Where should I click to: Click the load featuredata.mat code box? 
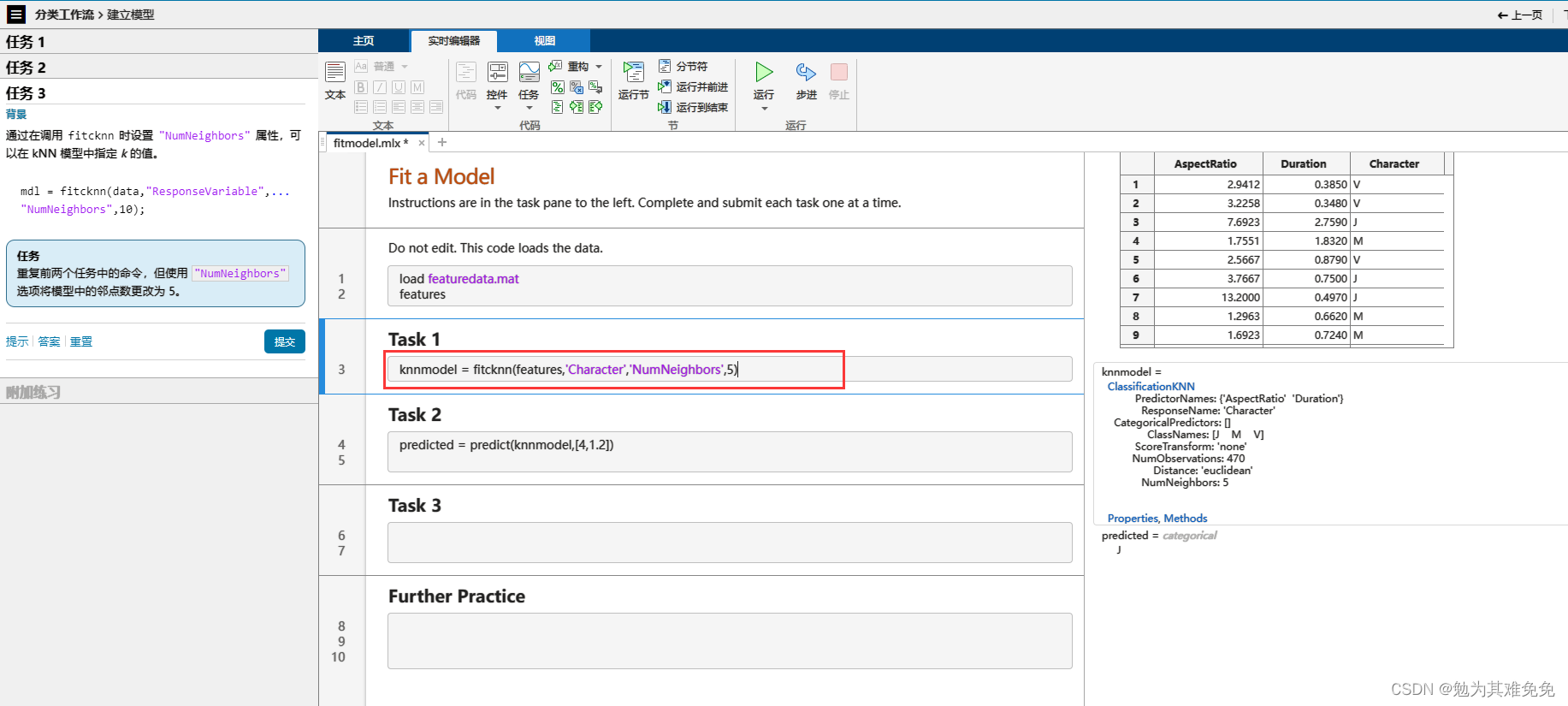click(x=730, y=286)
